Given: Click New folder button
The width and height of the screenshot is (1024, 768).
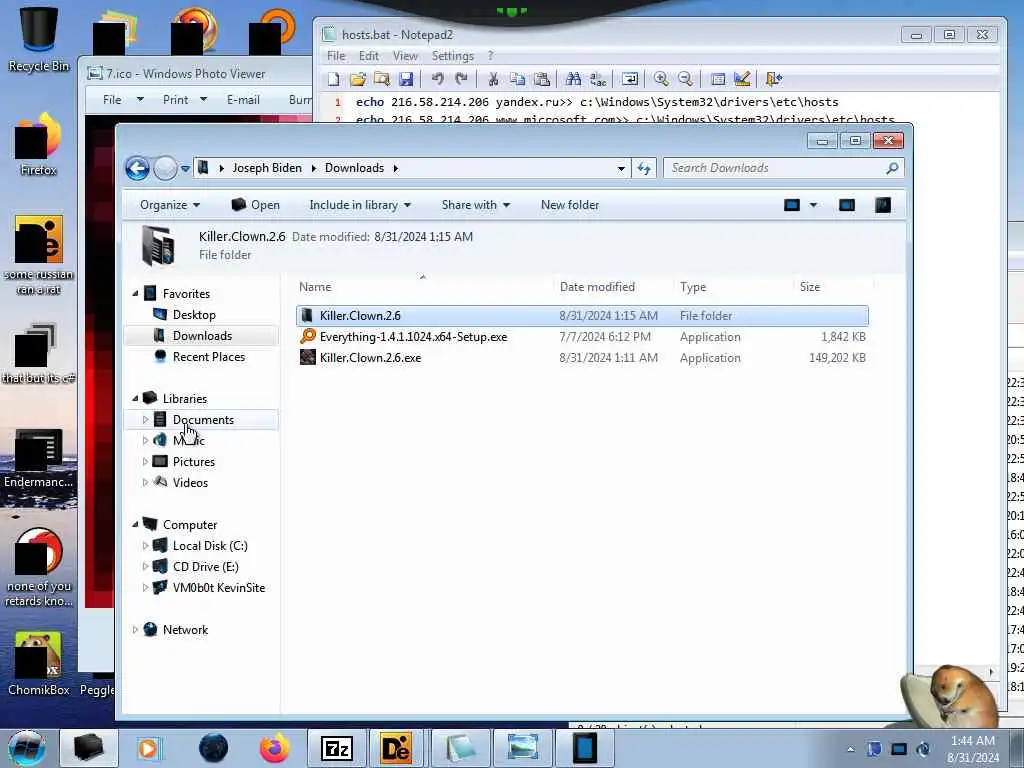Looking at the screenshot, I should [569, 205].
